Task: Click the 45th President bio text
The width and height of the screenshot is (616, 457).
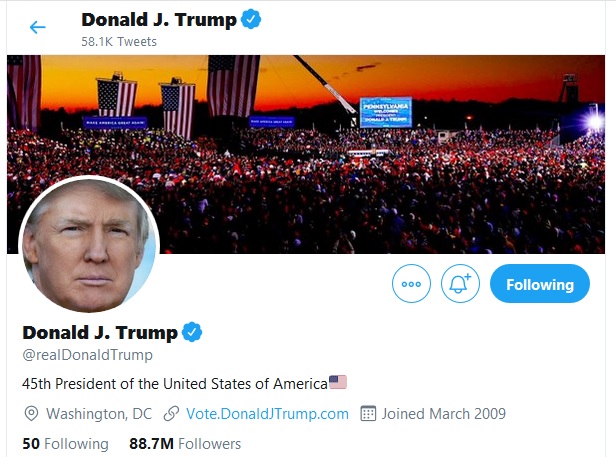Action: 174,383
